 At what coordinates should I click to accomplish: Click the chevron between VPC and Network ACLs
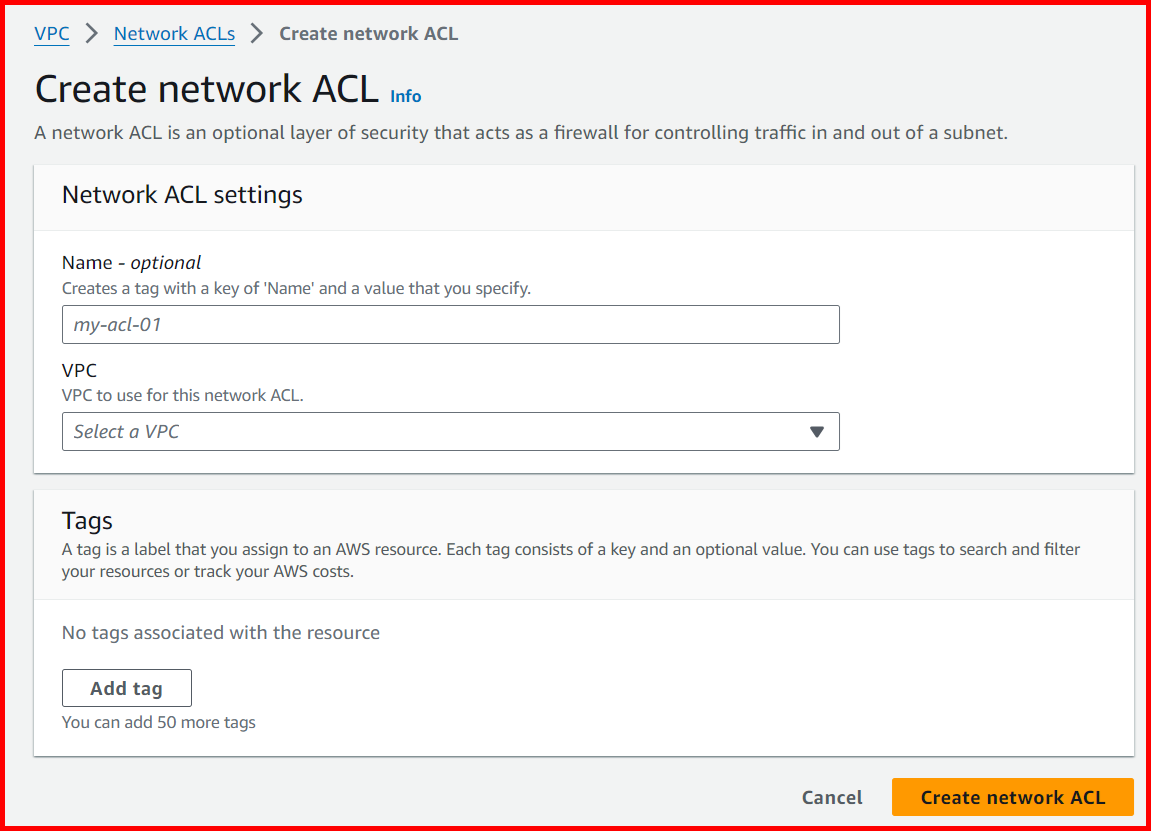click(90, 33)
